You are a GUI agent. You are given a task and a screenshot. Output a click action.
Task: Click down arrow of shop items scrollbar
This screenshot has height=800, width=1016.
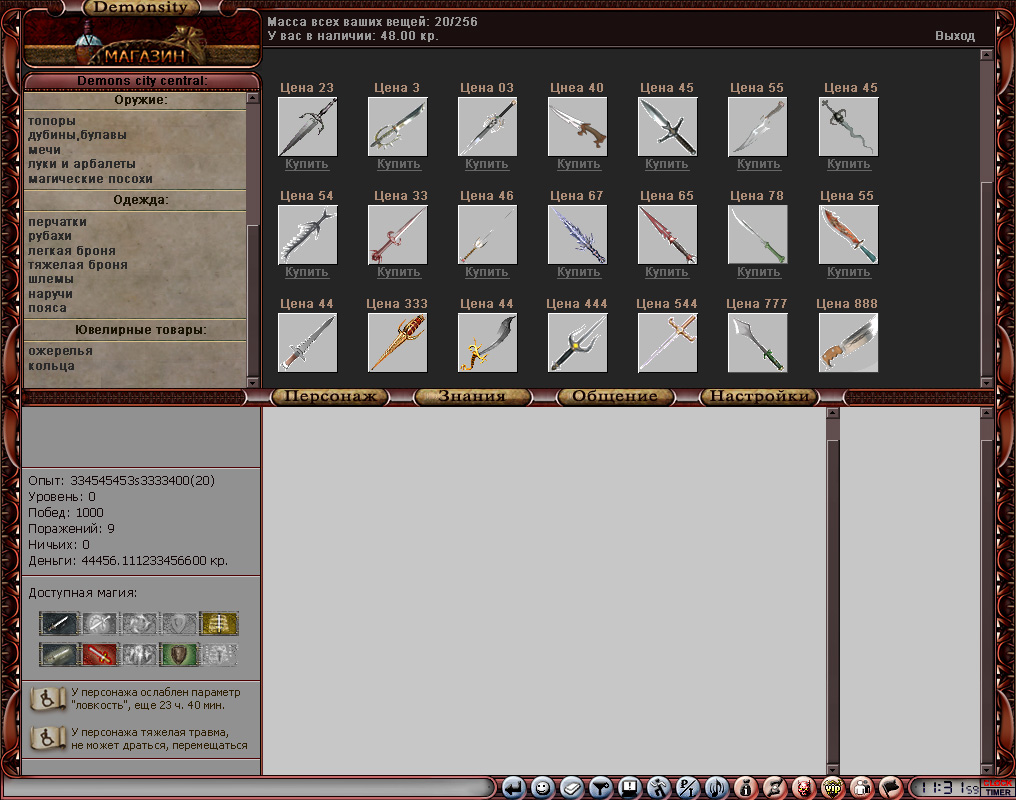coord(987,382)
